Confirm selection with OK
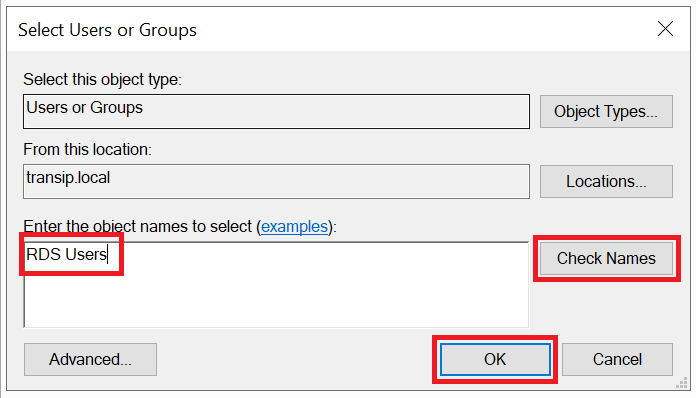This screenshot has height=398, width=696. point(495,359)
